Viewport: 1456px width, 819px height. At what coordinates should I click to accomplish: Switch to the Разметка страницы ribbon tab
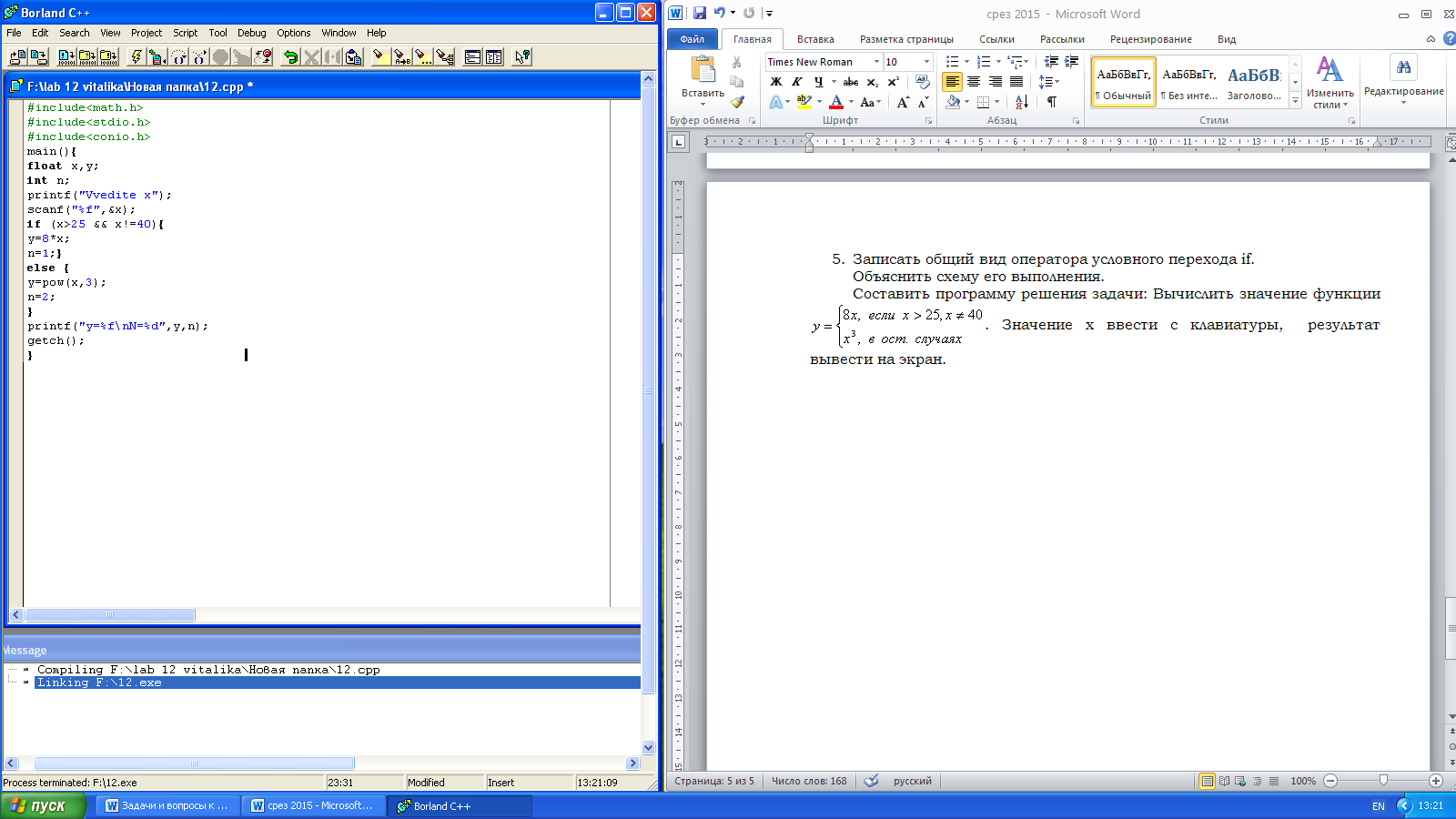pyautogui.click(x=906, y=39)
